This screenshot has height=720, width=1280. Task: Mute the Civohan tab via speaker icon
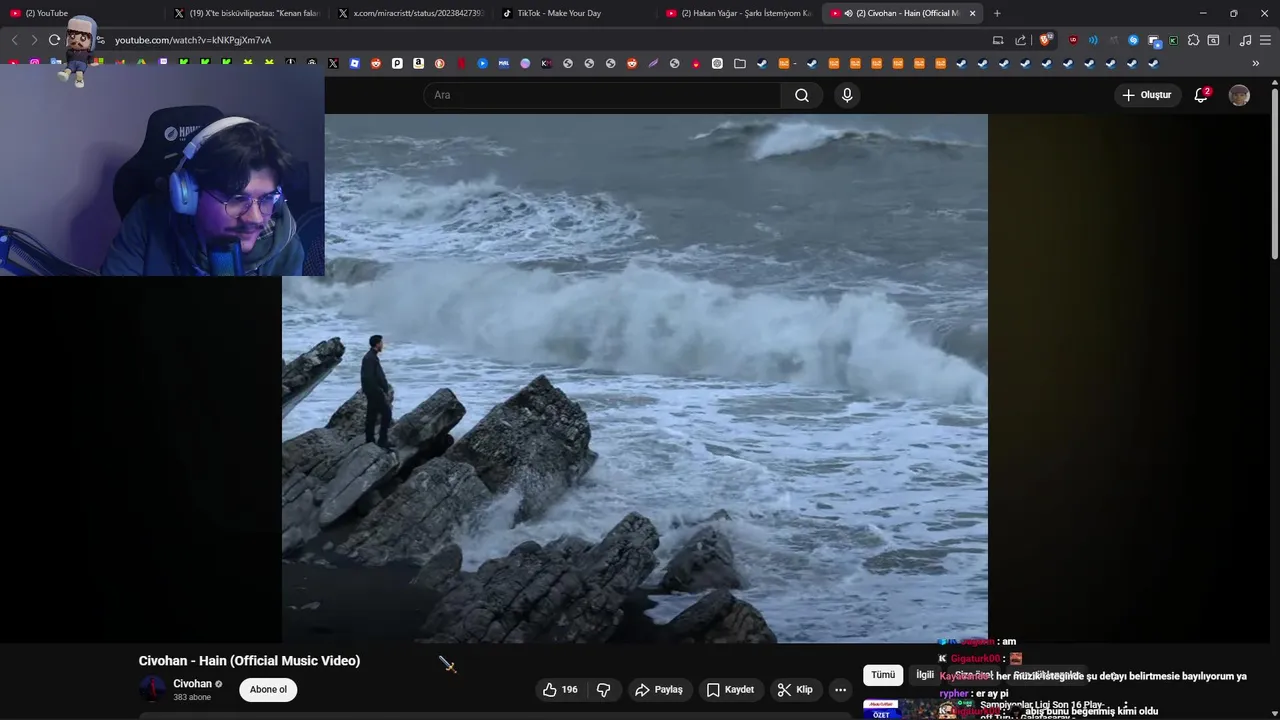pyautogui.click(x=848, y=13)
